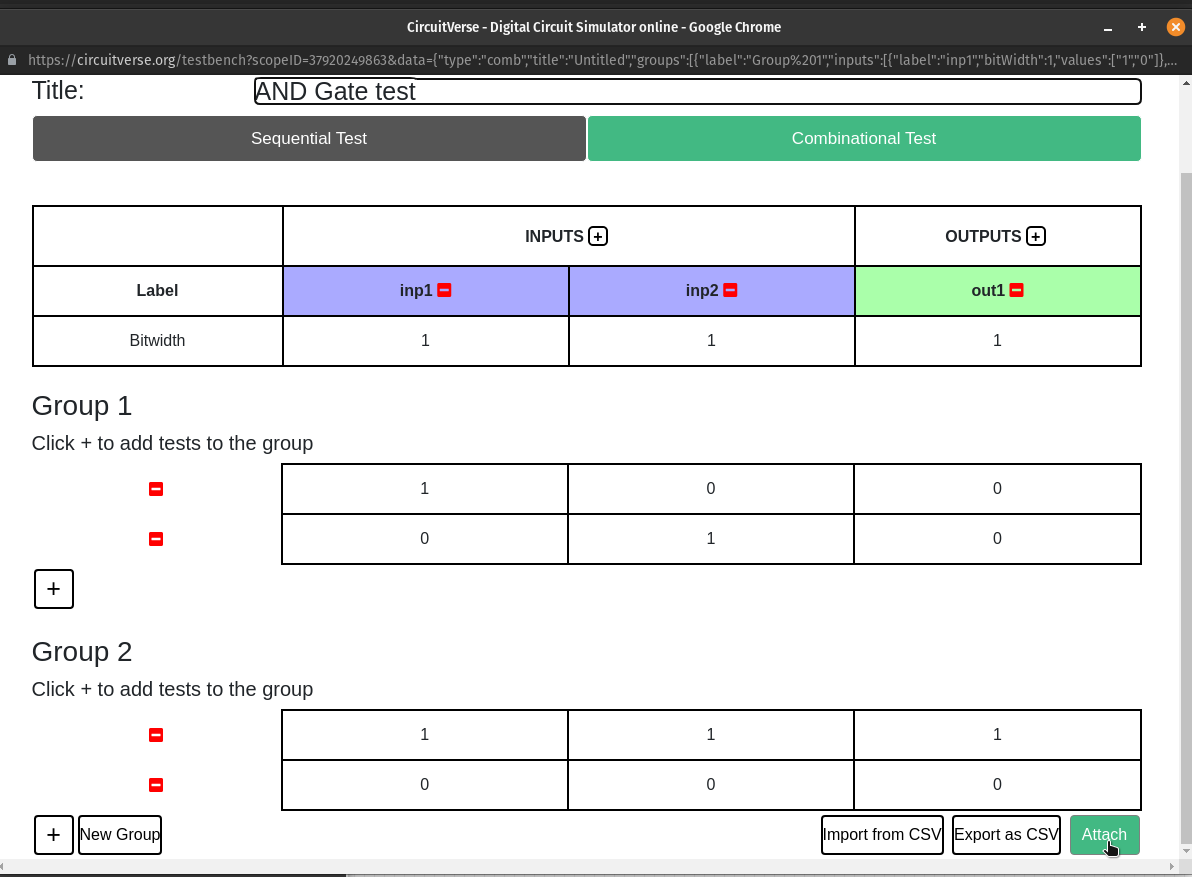Add a new output column with plus icon

[x=1036, y=237]
